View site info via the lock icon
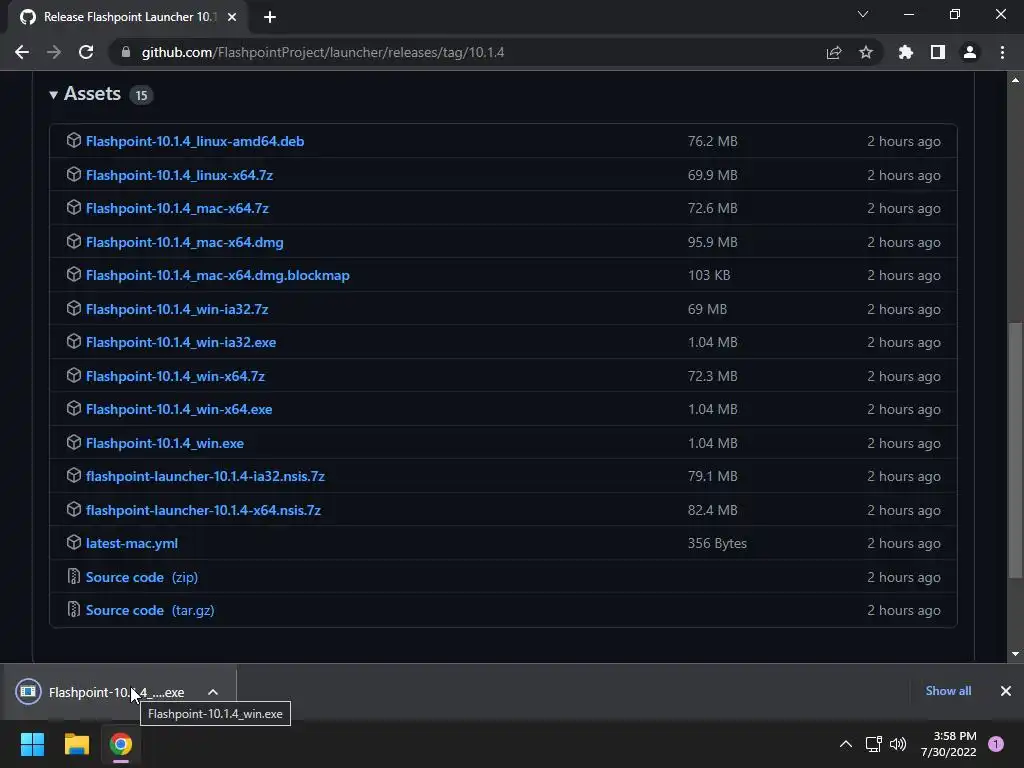 click(126, 52)
